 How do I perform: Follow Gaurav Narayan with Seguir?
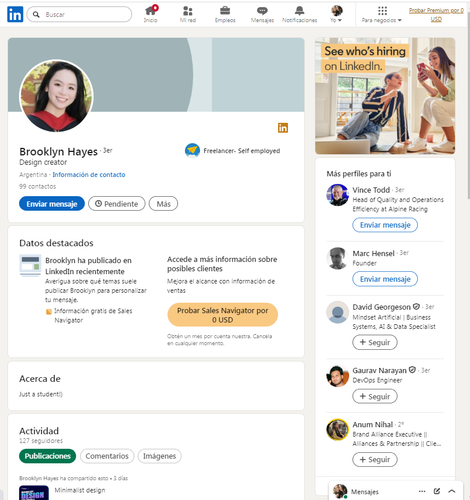pos(375,396)
